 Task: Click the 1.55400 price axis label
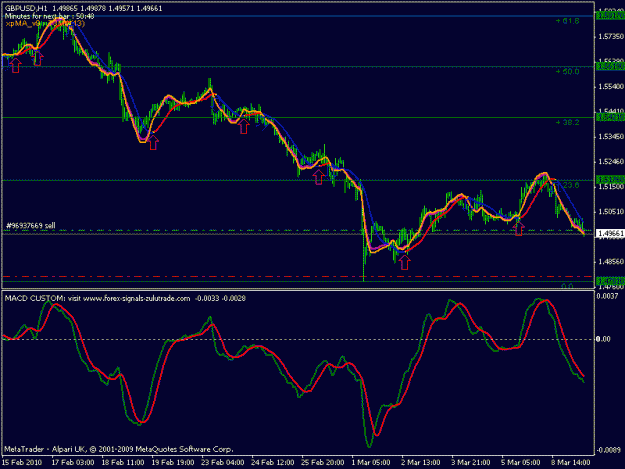(611, 87)
